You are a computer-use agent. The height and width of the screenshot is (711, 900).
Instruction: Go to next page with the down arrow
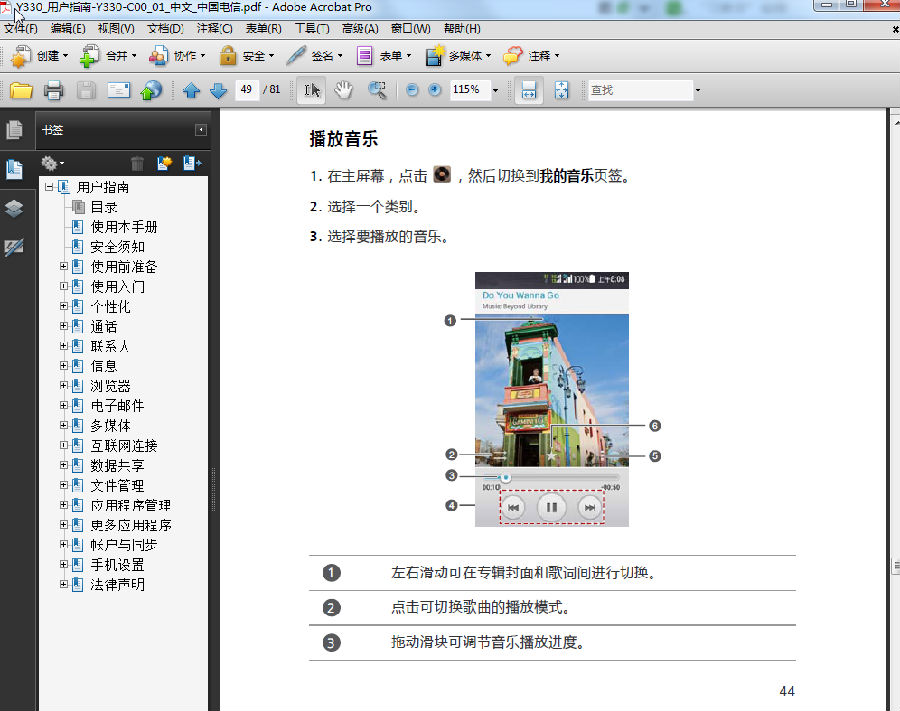tap(219, 90)
